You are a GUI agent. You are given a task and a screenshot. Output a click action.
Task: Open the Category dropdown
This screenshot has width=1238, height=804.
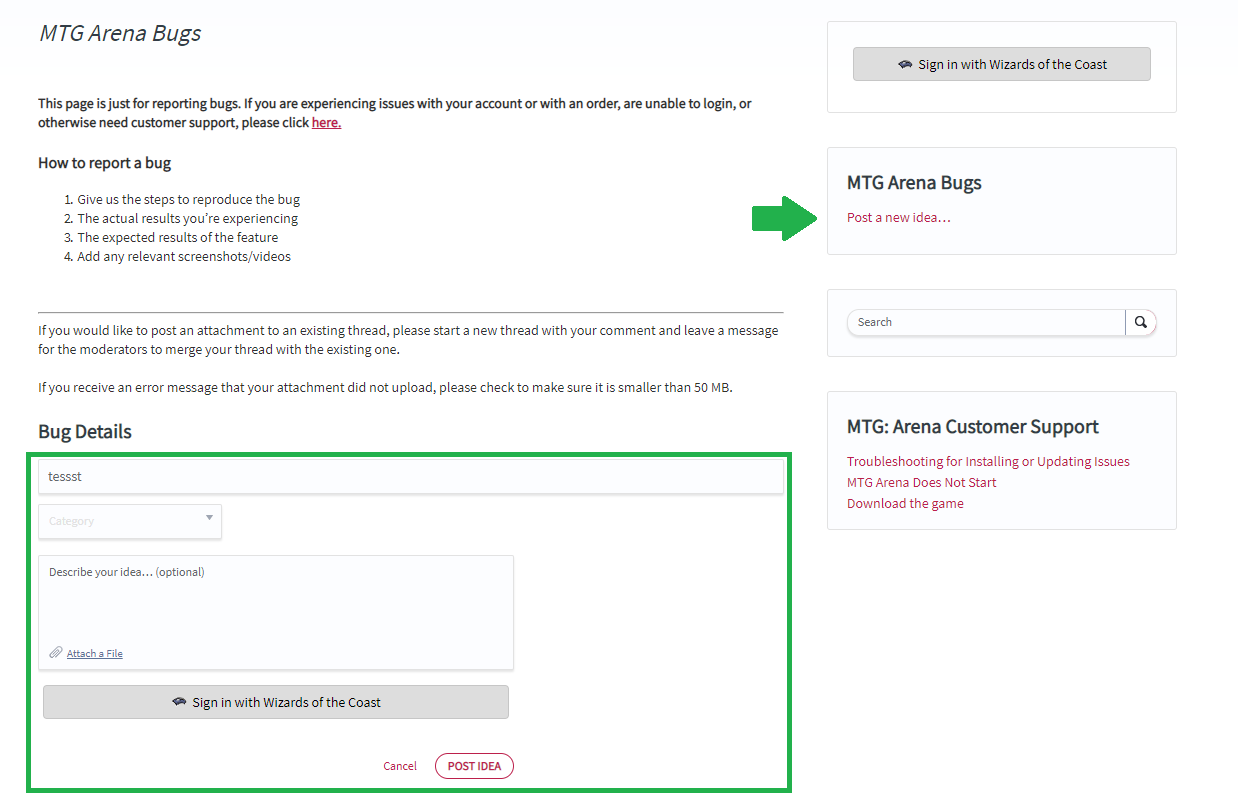[129, 521]
